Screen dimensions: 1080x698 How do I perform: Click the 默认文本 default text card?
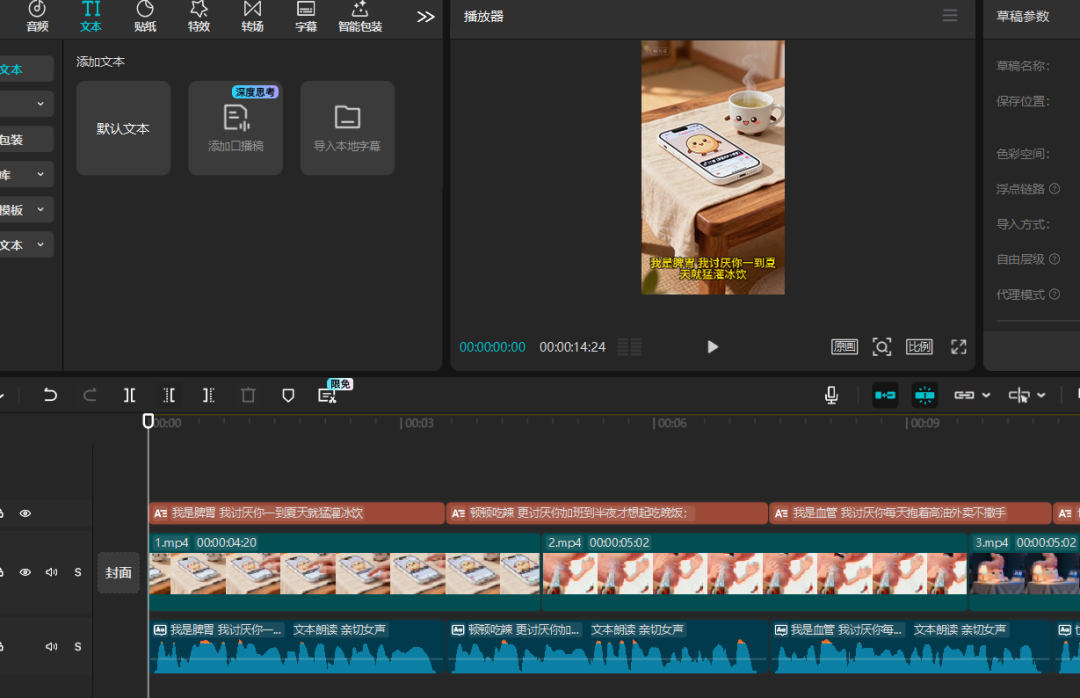click(123, 128)
